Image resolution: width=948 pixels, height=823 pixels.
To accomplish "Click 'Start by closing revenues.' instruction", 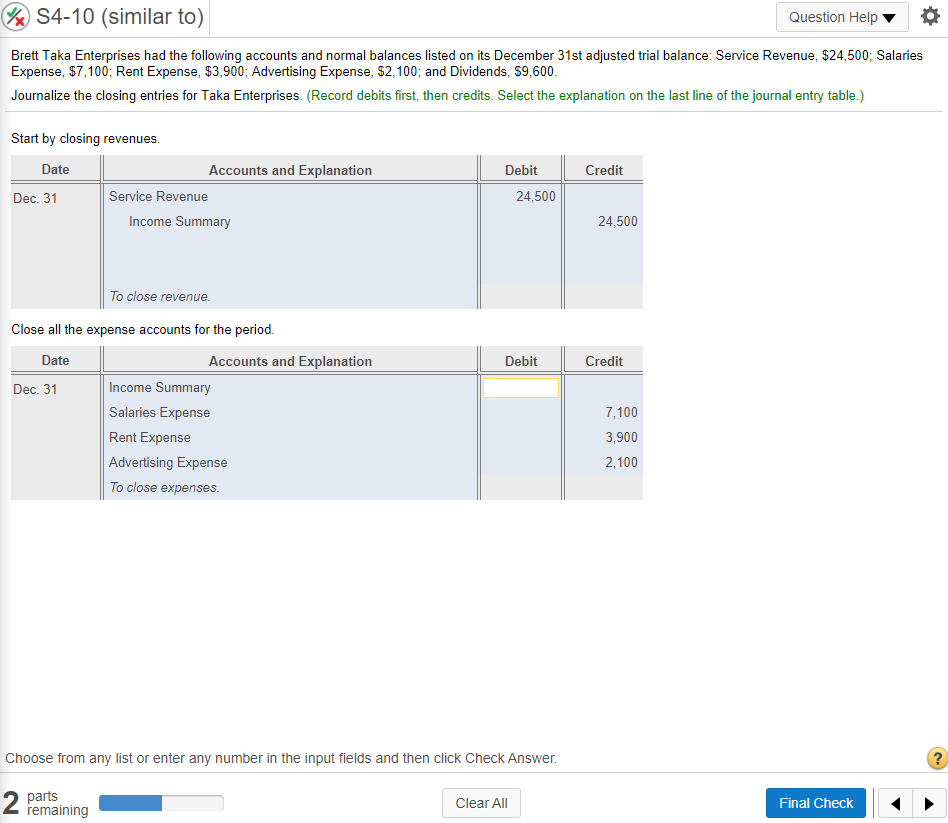I will 85,138.
